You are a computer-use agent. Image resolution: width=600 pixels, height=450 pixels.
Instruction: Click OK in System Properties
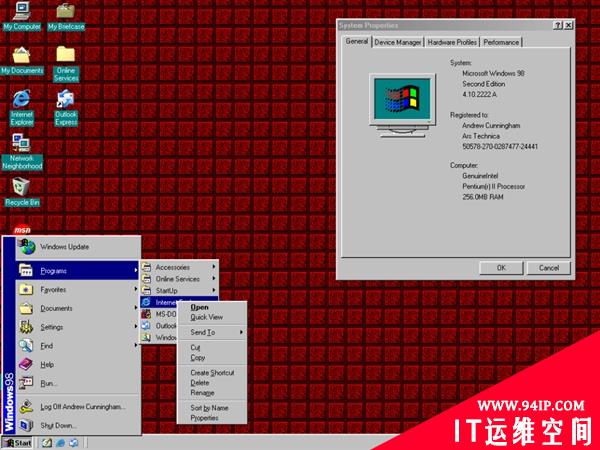tap(501, 268)
